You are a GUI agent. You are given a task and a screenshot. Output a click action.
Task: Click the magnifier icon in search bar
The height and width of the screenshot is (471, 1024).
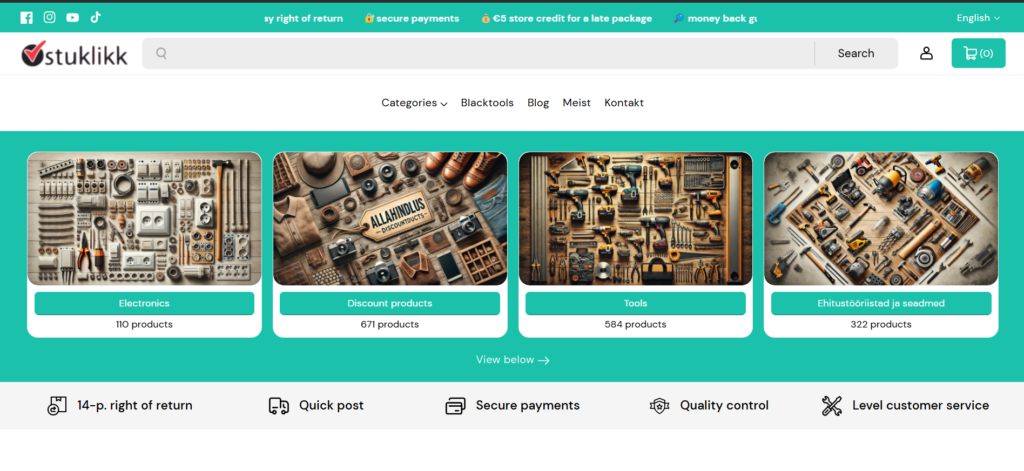161,54
